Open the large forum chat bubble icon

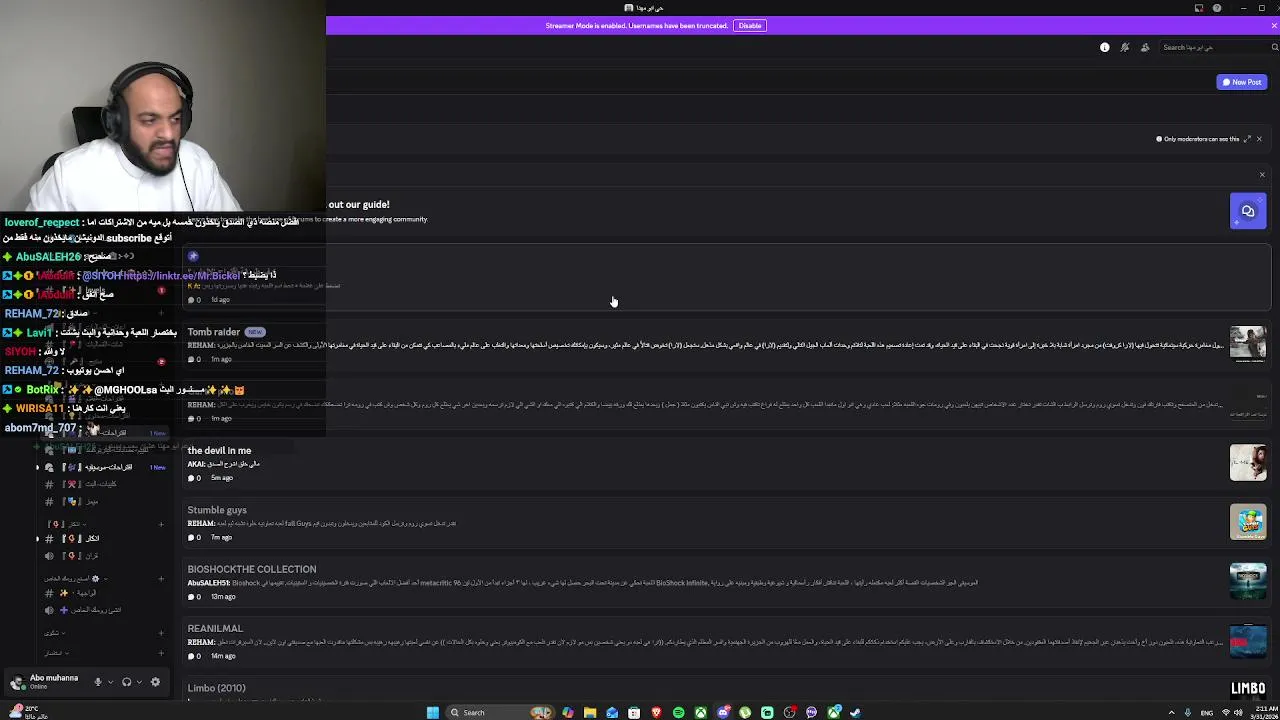pyautogui.click(x=1248, y=211)
